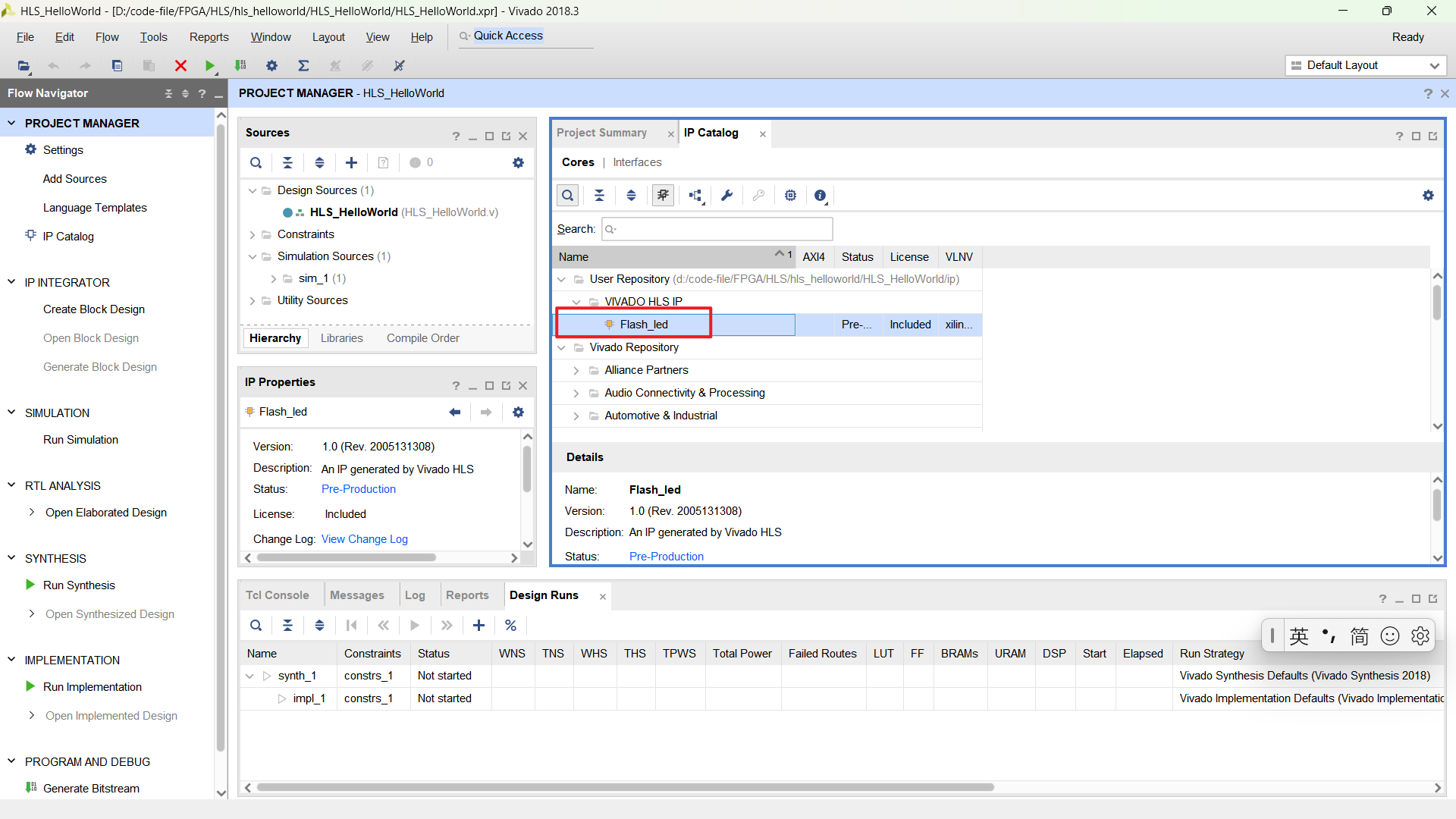The width and height of the screenshot is (1456, 819).
Task: Click the green Run play toolbar icon
Action: [210, 66]
